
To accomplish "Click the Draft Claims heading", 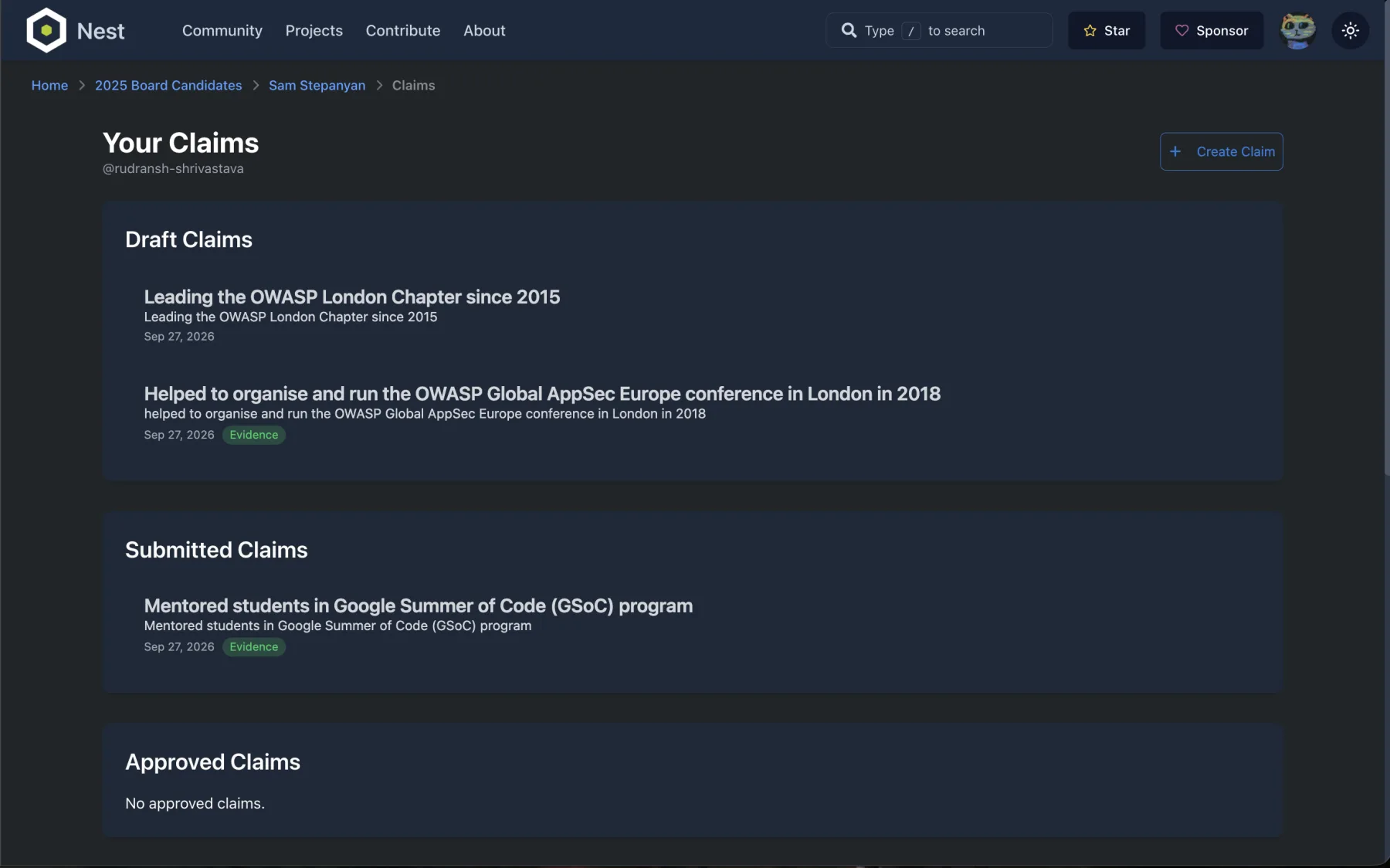I will click(x=188, y=239).
